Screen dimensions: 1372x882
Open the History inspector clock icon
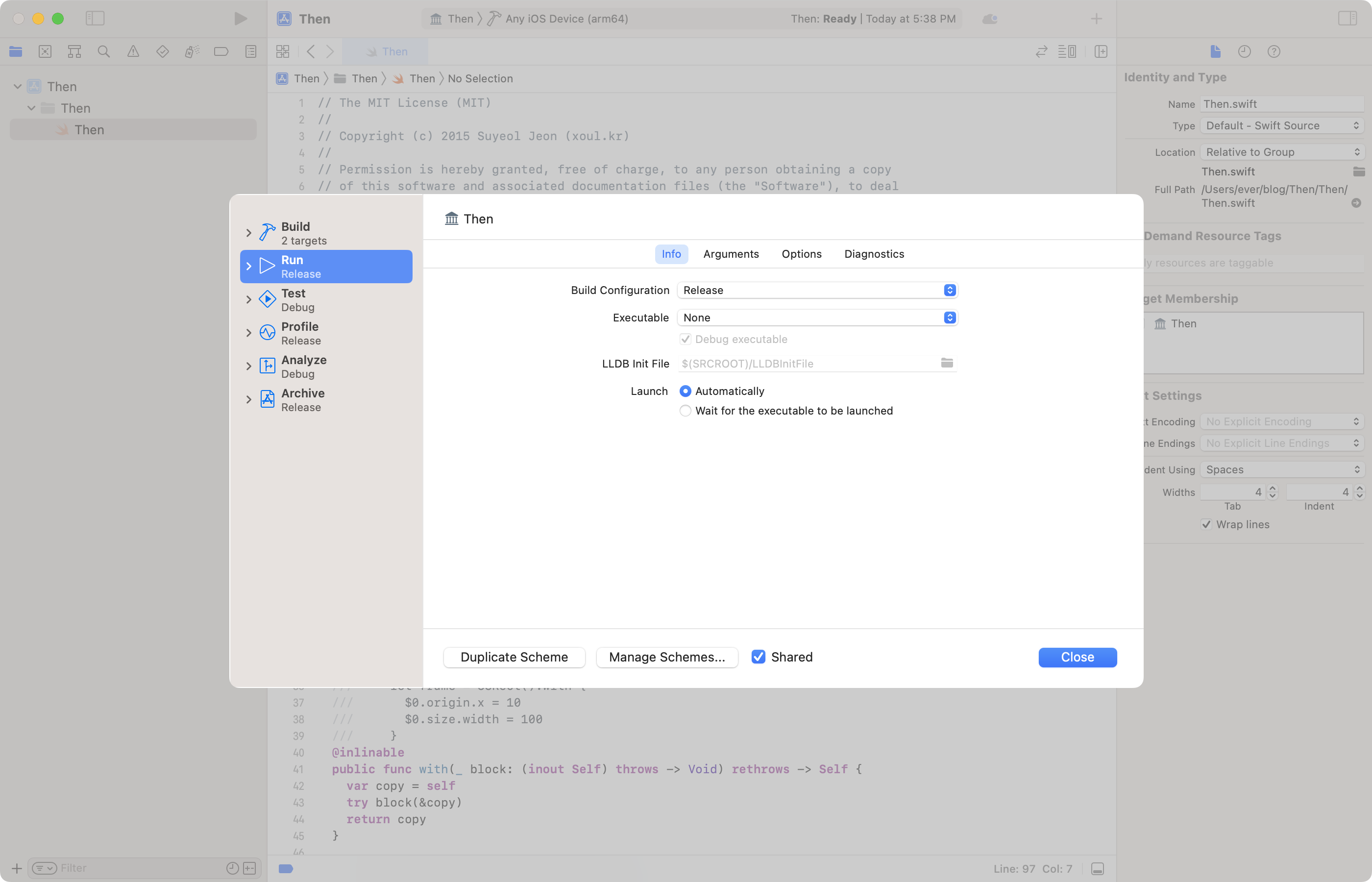[x=1244, y=51]
